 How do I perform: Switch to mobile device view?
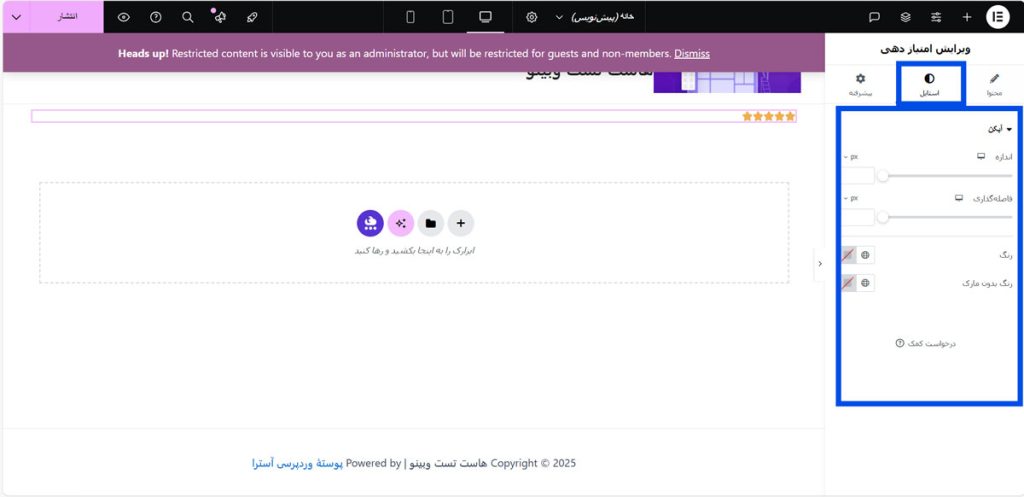(x=411, y=17)
